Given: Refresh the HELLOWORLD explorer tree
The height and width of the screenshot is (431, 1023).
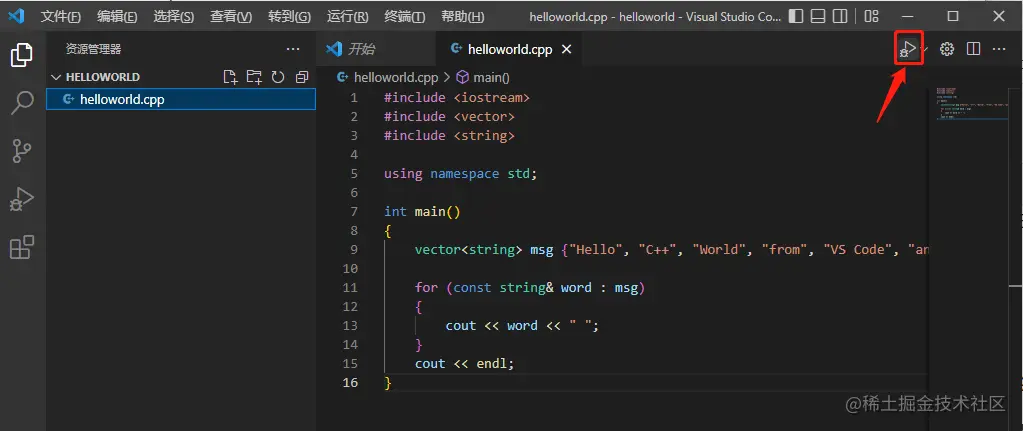Looking at the screenshot, I should 278,77.
